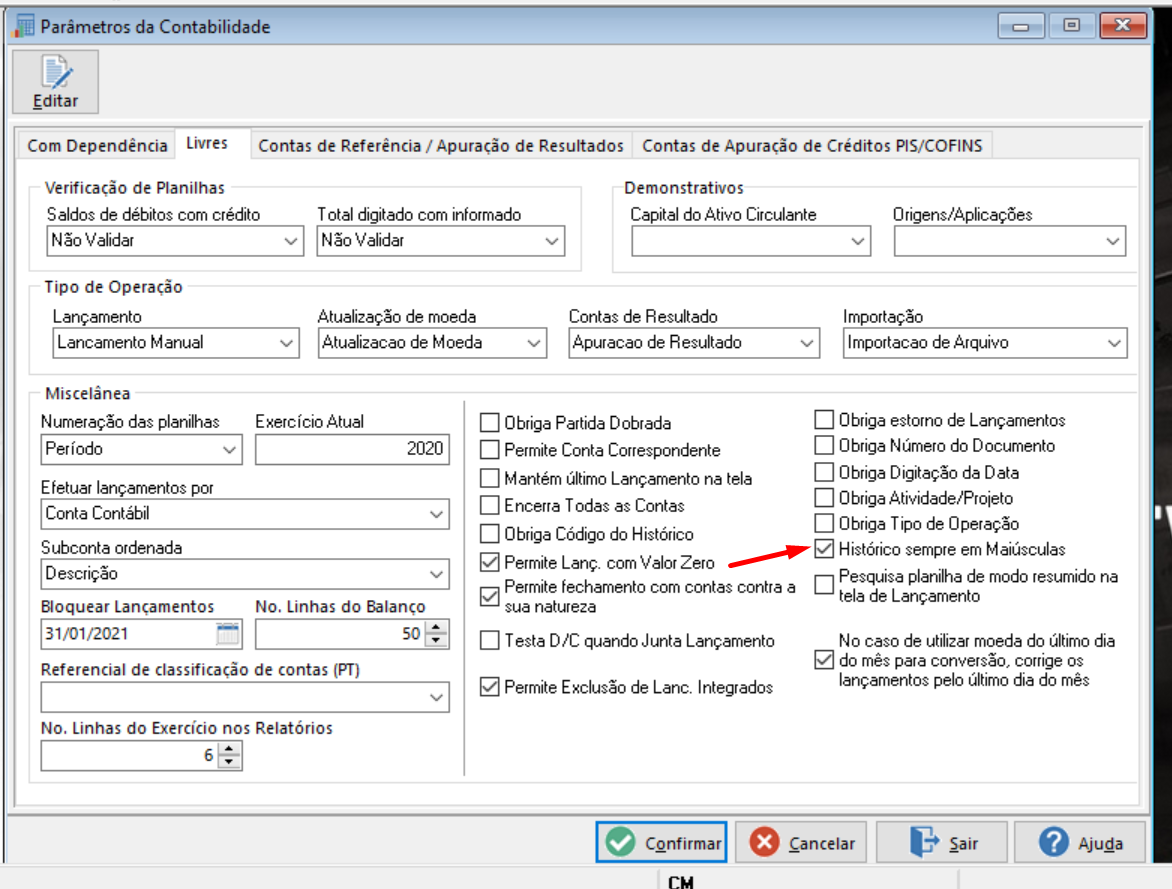Open Importação dropdown
The image size is (1172, 889).
(984, 342)
